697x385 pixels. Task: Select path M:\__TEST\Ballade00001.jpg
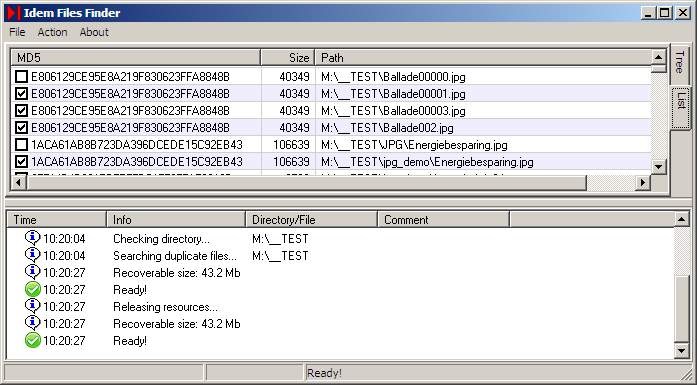click(393, 94)
